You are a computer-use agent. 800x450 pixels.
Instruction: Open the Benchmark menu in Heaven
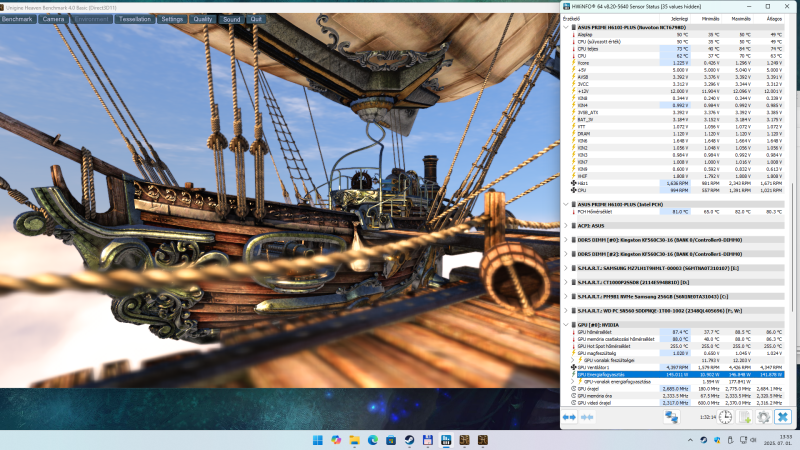pos(18,19)
